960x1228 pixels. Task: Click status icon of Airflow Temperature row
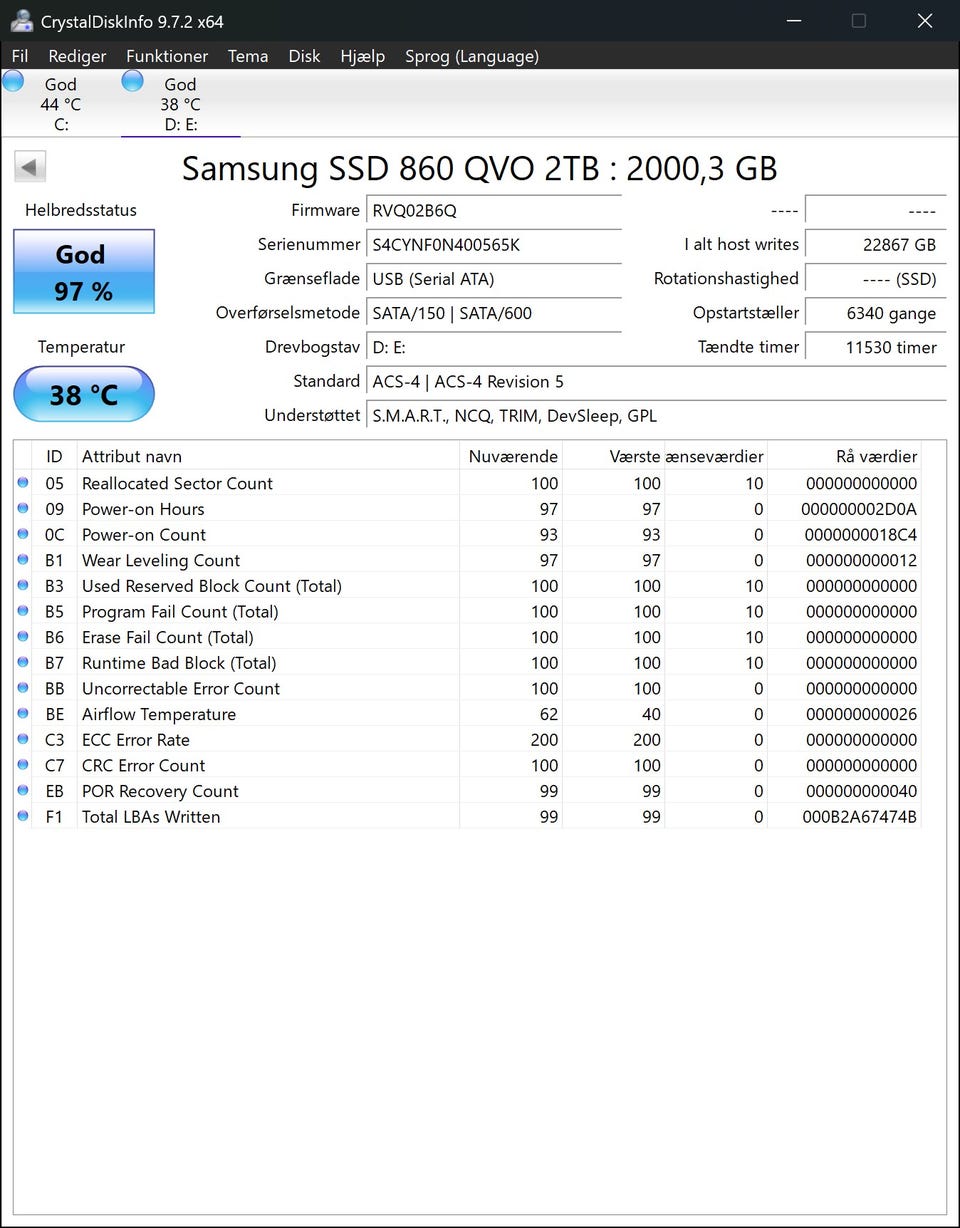tap(23, 714)
